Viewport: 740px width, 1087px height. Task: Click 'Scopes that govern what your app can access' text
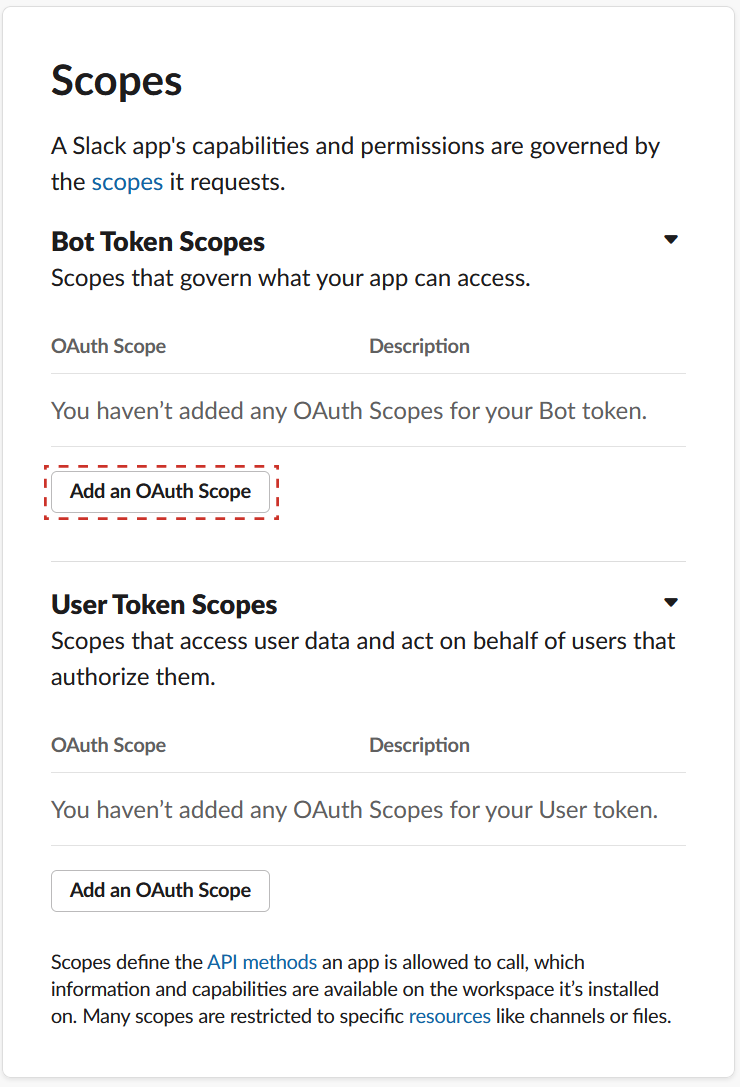pyautogui.click(x=291, y=279)
